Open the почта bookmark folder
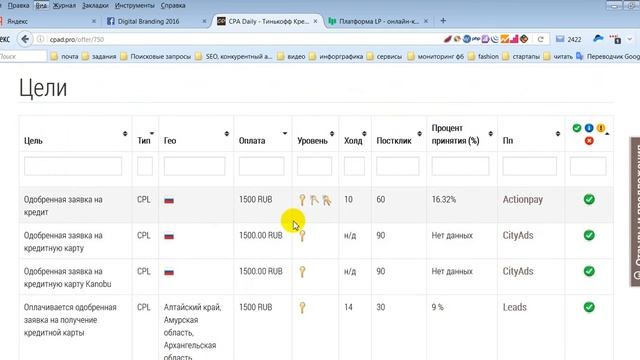 64,56
